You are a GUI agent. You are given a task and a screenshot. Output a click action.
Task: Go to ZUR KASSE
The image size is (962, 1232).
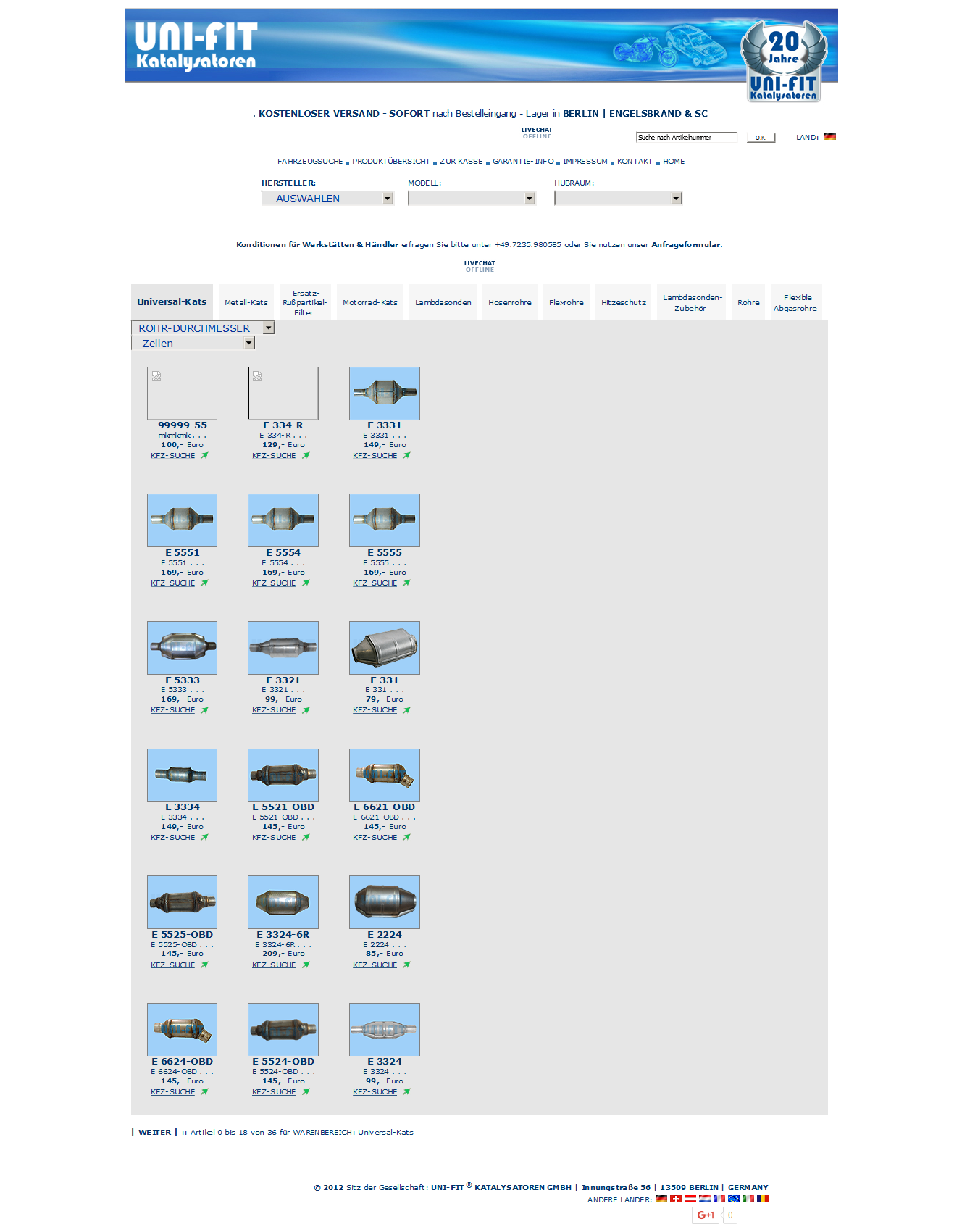(461, 162)
